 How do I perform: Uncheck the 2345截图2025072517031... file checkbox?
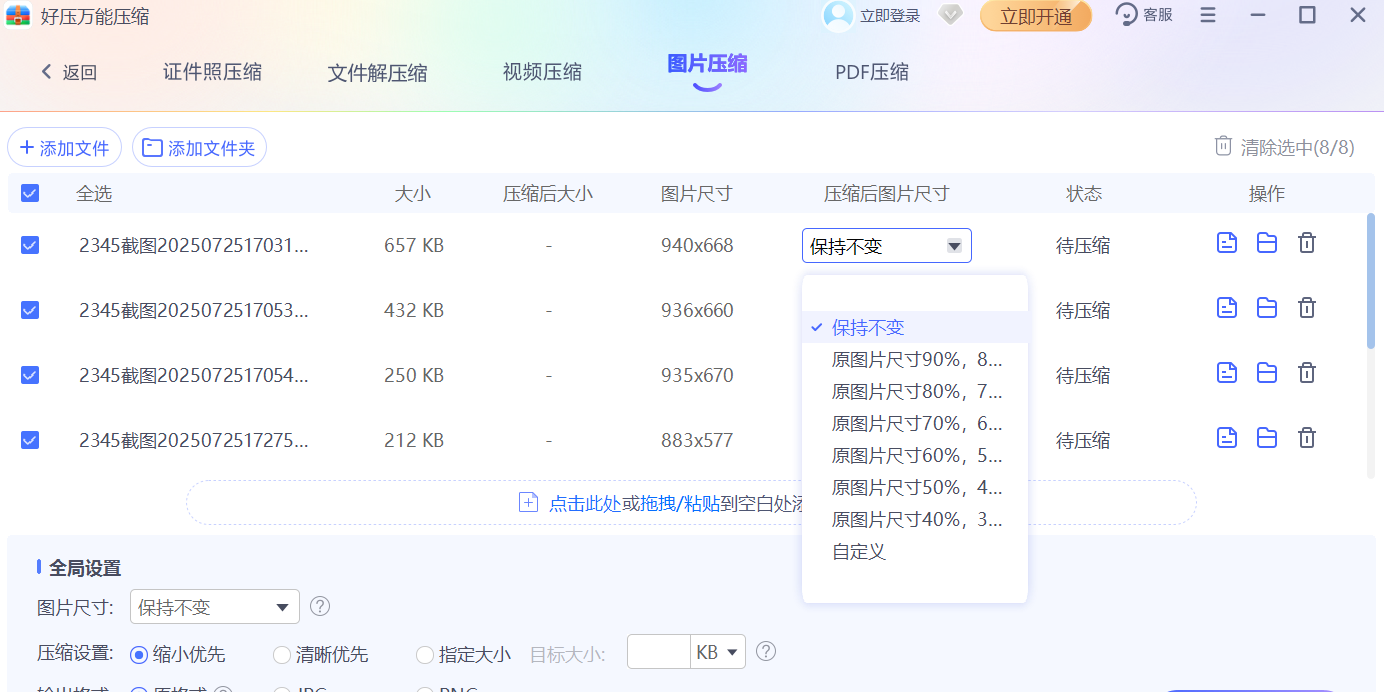(30, 245)
